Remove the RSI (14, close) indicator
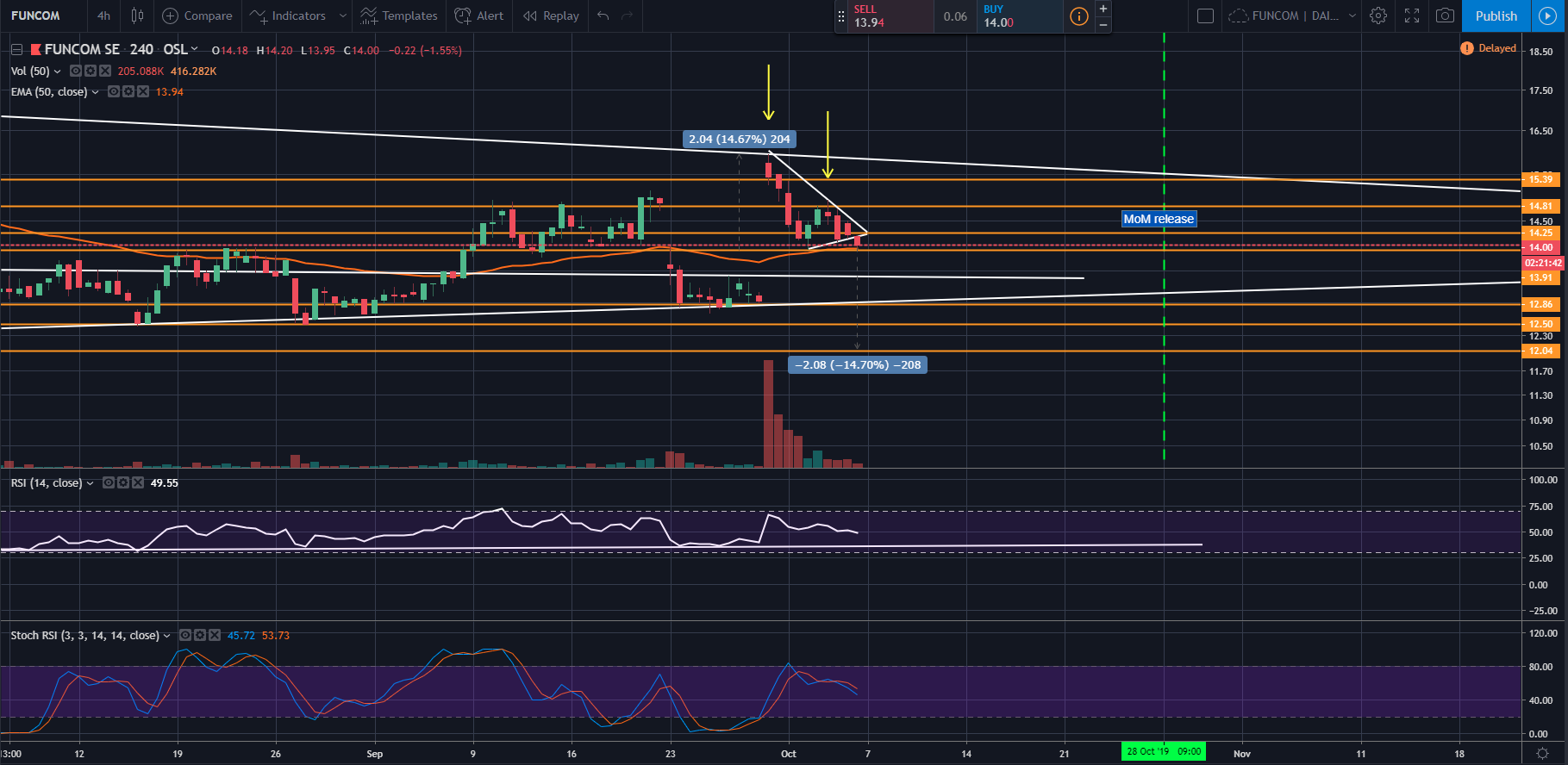Image resolution: width=1568 pixels, height=765 pixels. (138, 482)
